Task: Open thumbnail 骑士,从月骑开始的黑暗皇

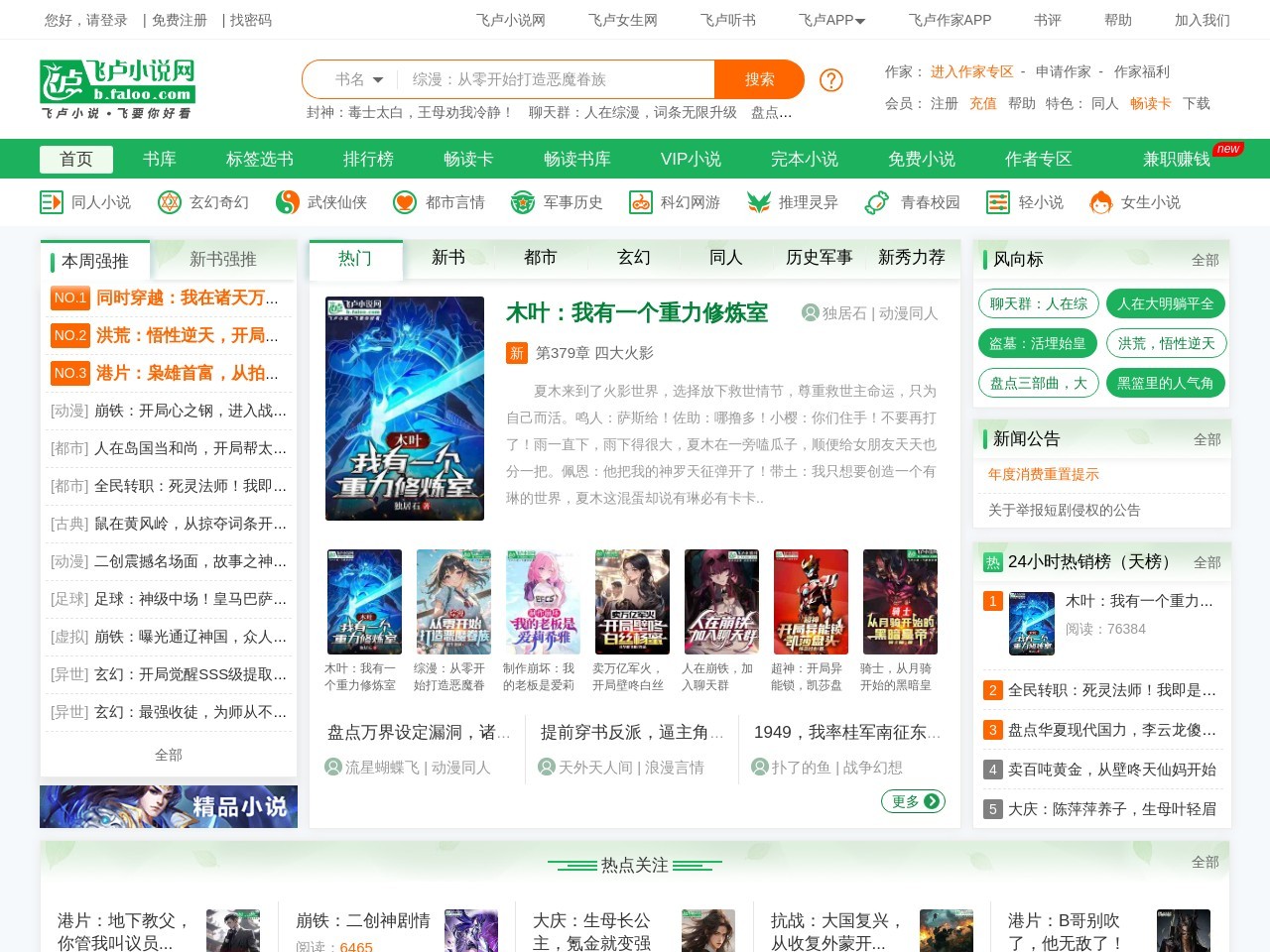Action: [900, 602]
